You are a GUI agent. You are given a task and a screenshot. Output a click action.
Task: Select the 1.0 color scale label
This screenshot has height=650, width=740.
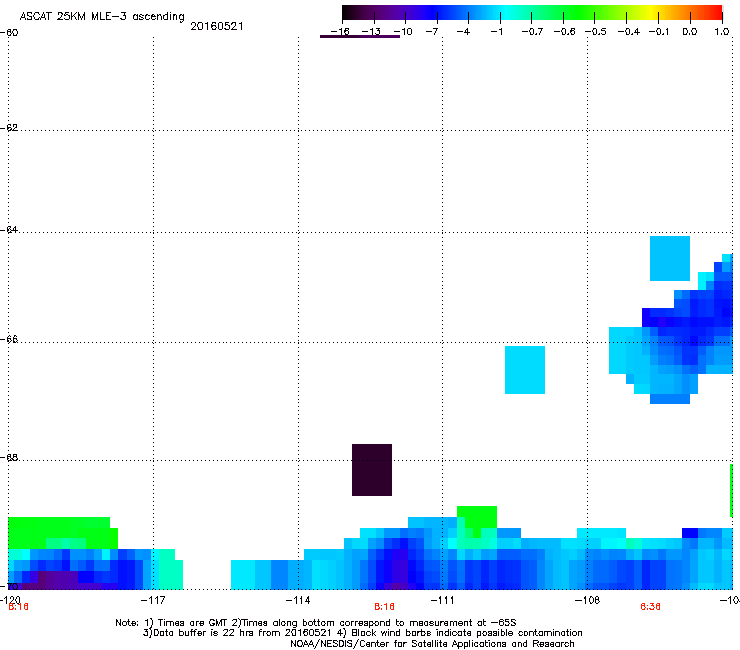point(722,32)
